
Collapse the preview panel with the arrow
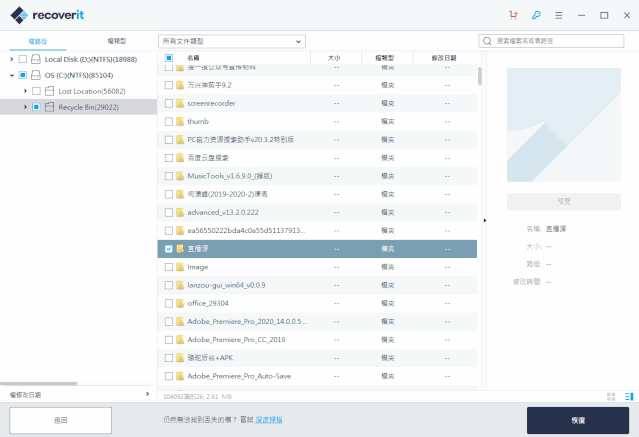[x=485, y=221]
